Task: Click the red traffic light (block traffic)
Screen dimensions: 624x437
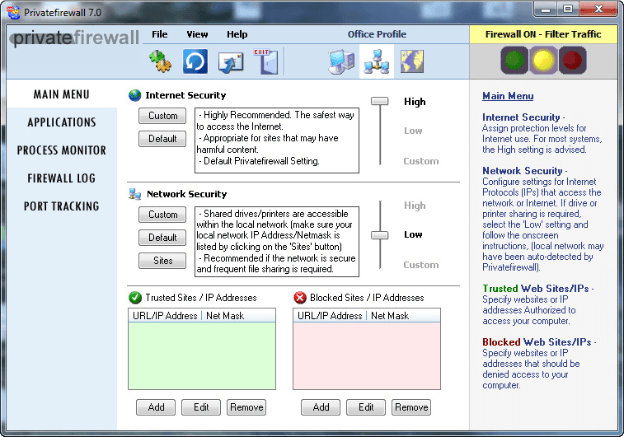Action: [573, 60]
